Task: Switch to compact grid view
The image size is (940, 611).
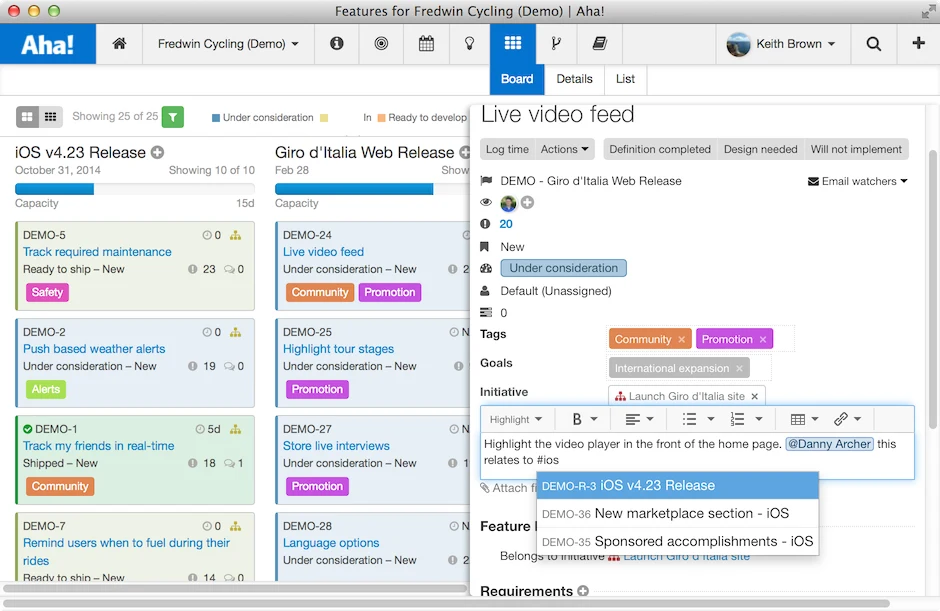Action: [x=50, y=117]
